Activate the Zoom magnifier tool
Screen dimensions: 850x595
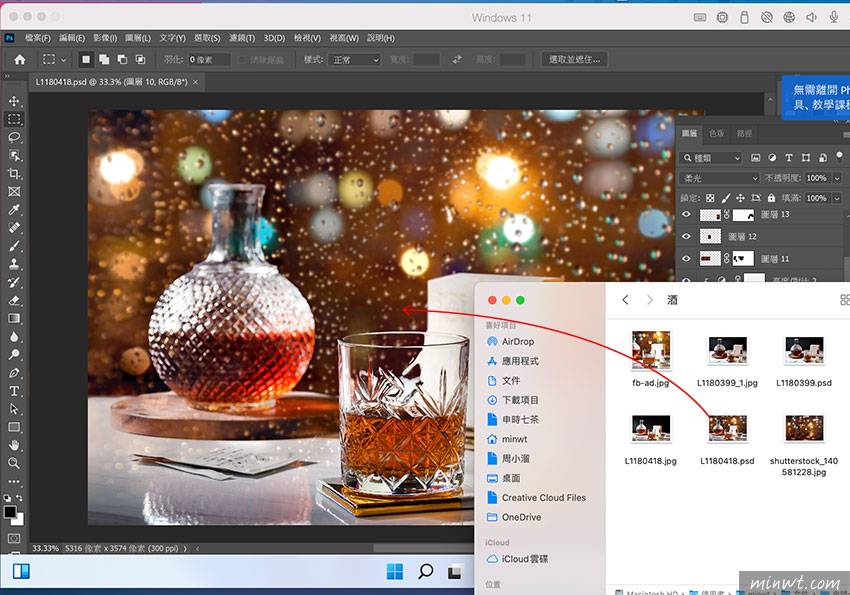14,463
